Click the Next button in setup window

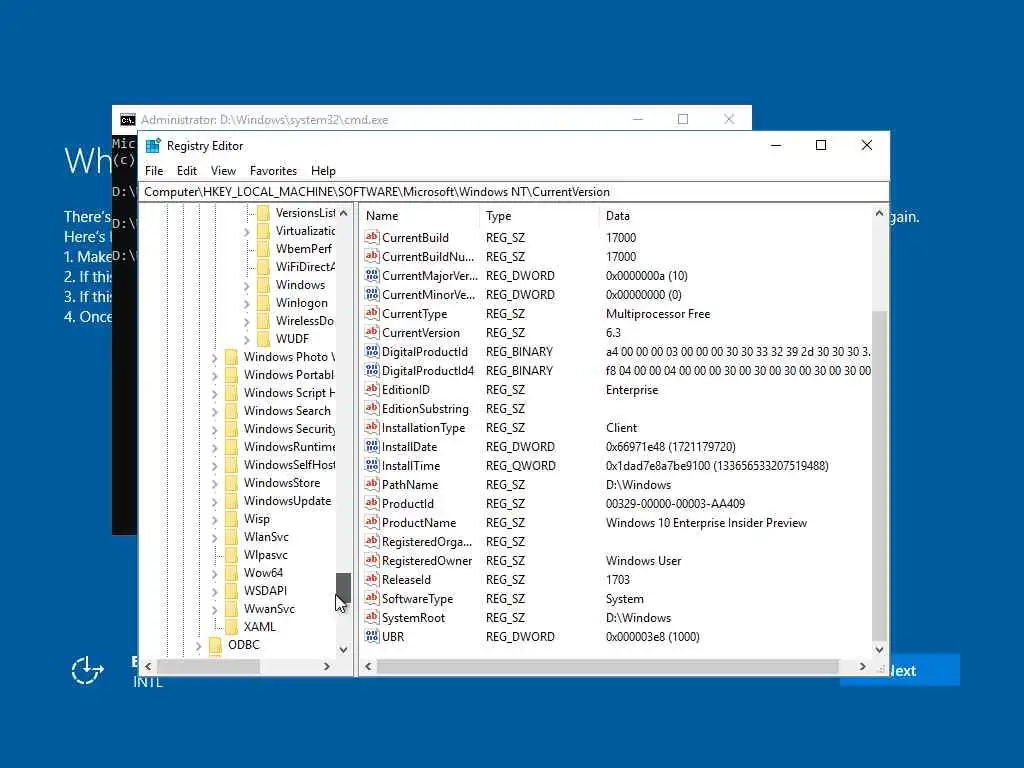[x=924, y=671]
